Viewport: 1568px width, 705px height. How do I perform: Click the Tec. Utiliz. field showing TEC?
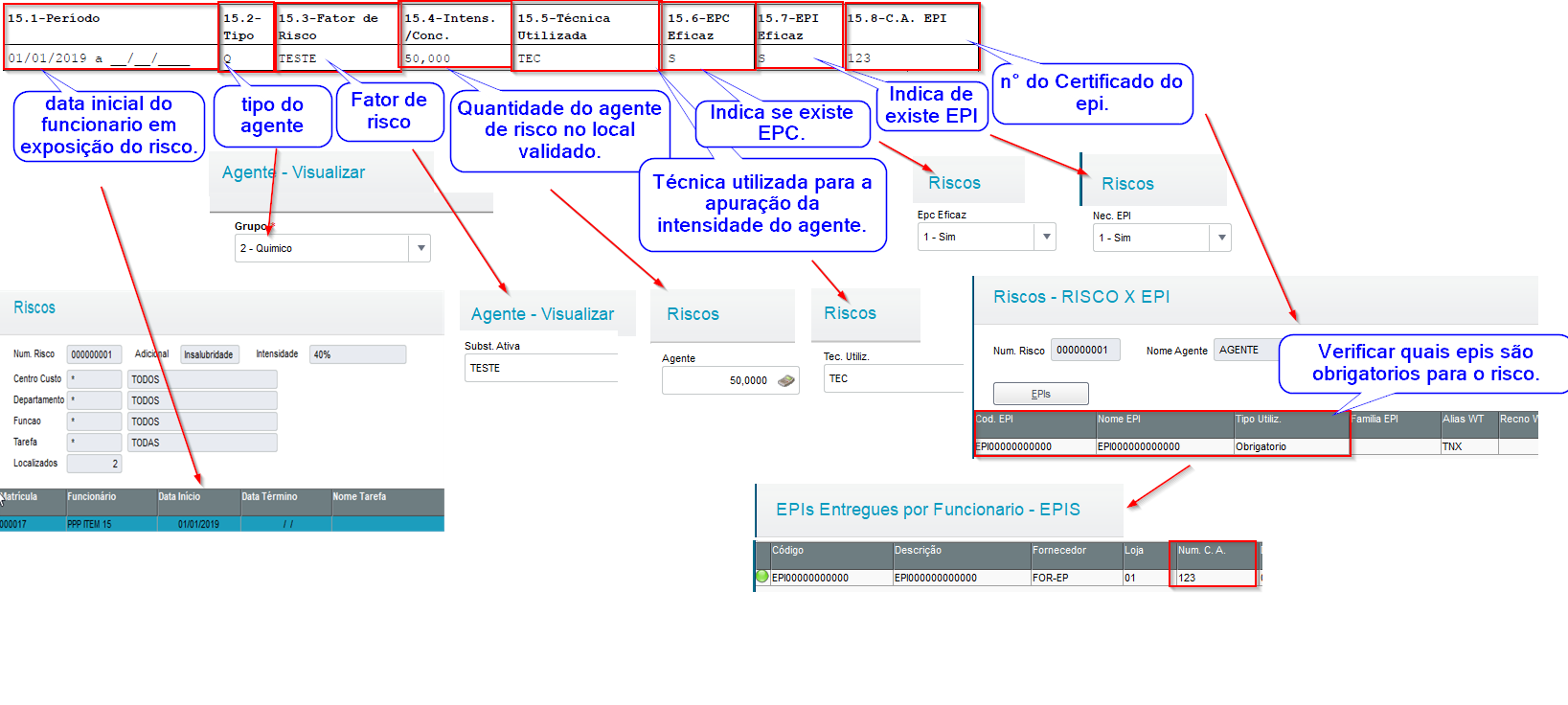click(893, 378)
